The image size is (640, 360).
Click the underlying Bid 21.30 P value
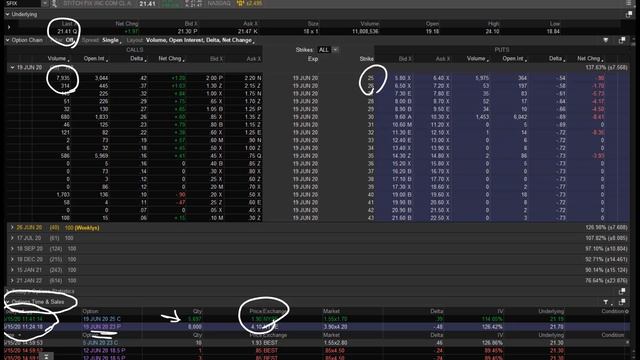[x=187, y=31]
